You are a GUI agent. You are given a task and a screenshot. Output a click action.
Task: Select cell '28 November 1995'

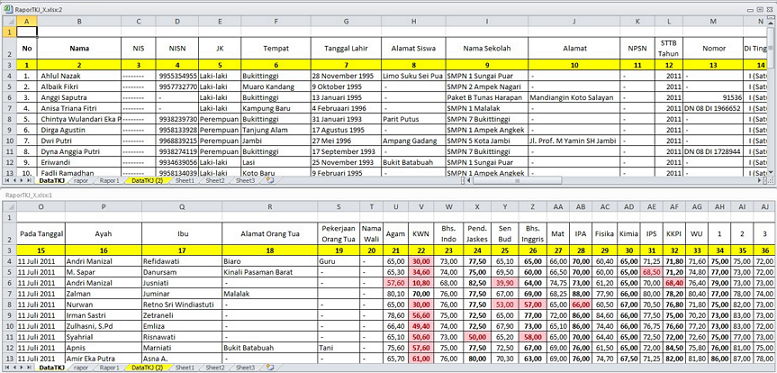[x=346, y=76]
